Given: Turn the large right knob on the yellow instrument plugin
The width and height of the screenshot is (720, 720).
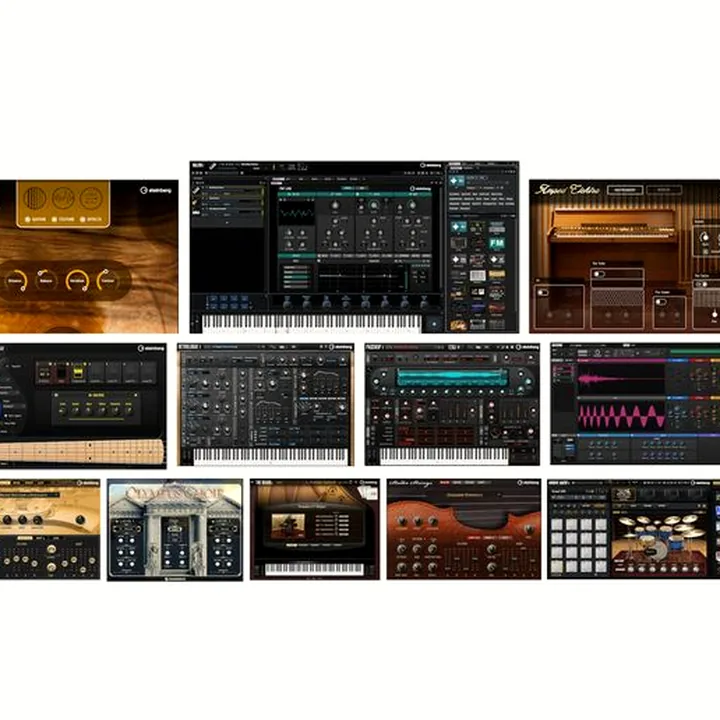Looking at the screenshot, I should tap(80, 521).
